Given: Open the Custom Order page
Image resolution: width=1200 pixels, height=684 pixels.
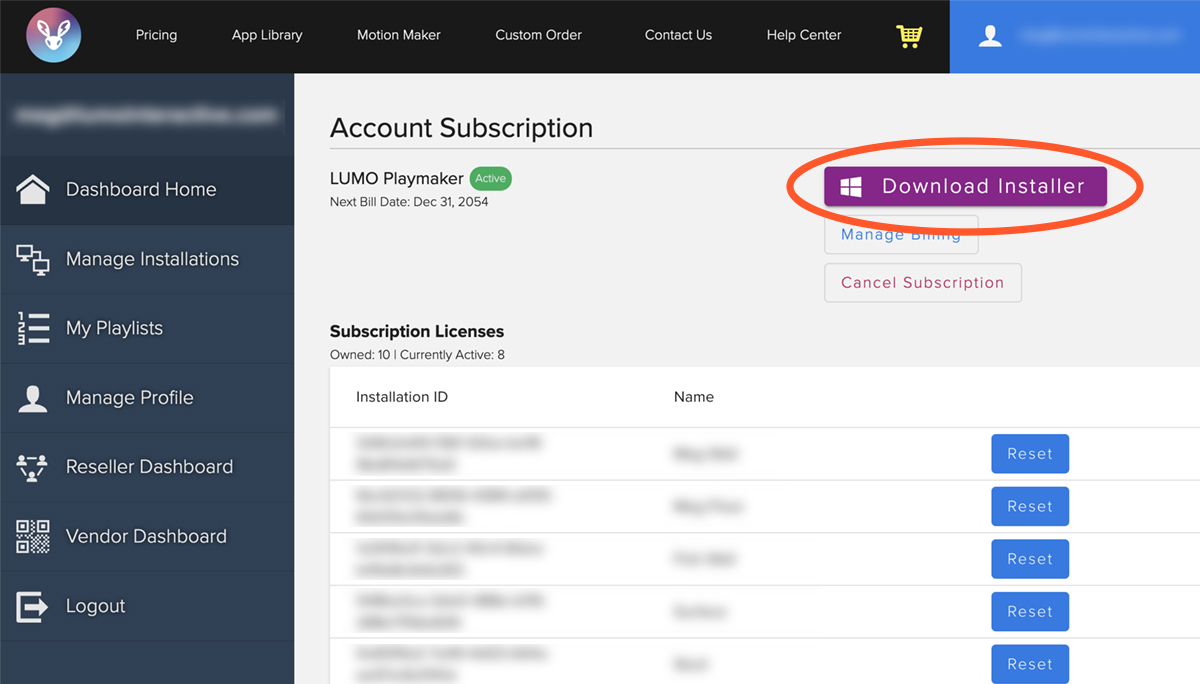Looking at the screenshot, I should point(539,35).
